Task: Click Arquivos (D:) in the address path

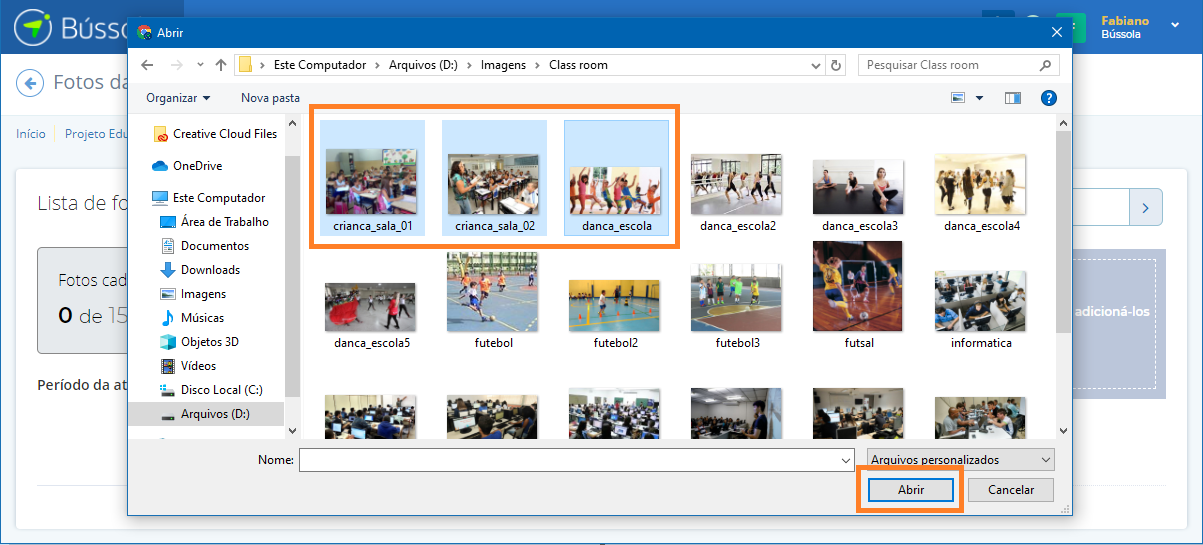Action: pos(424,65)
